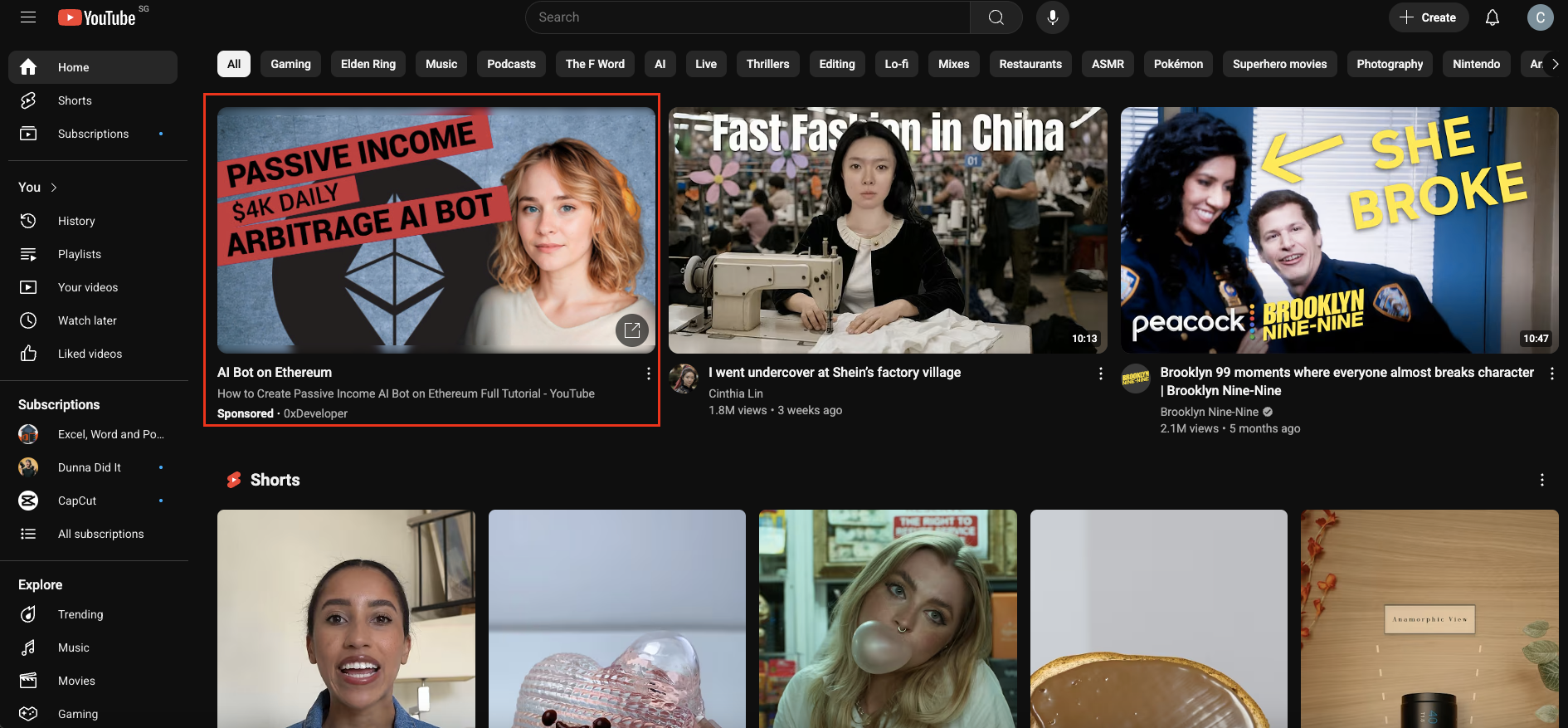Select the All filter chip
1568x728 pixels.
234,64
